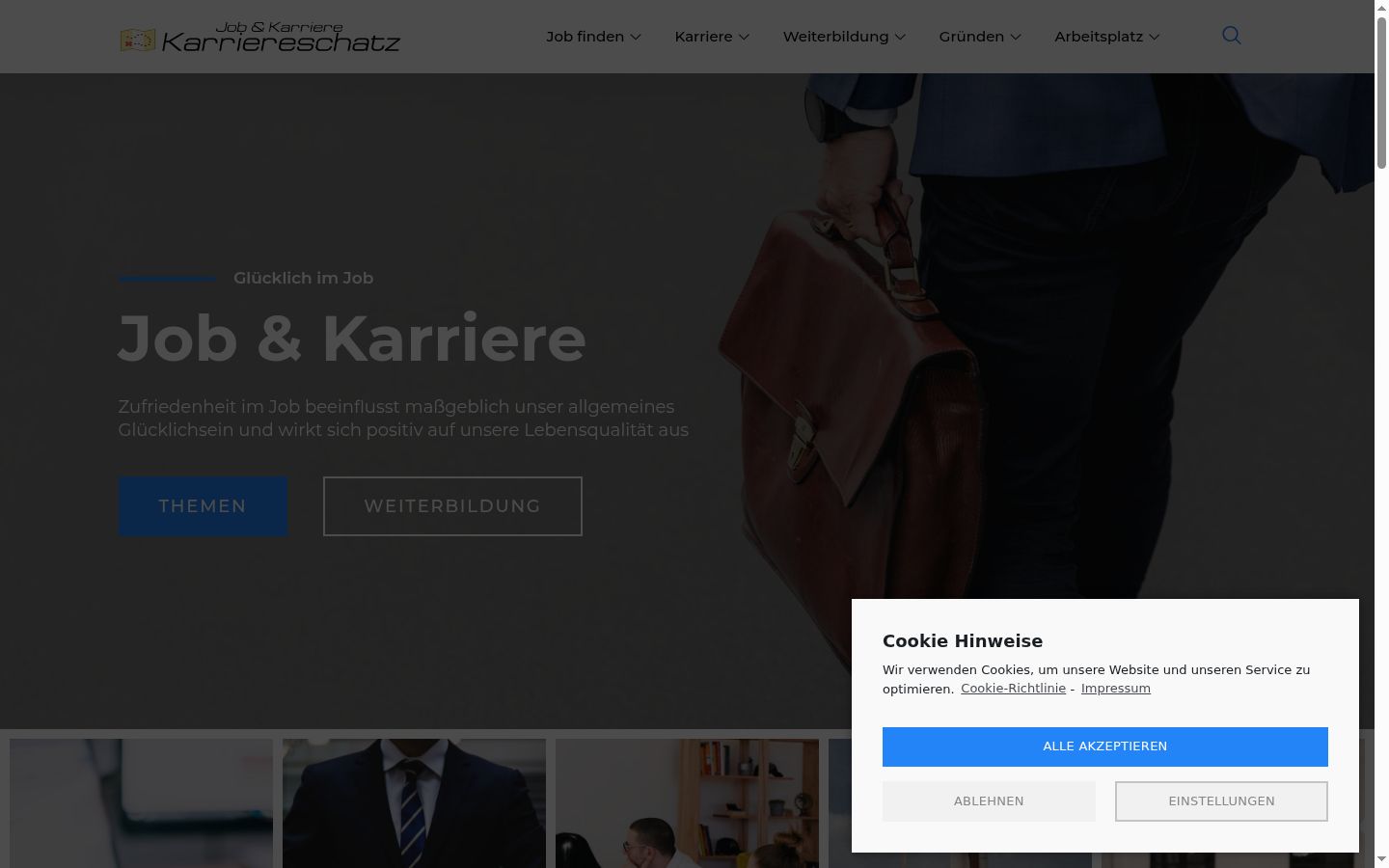Select the 'Cookie Hinweise' heading
Viewport: 1389px width, 868px height.
[x=963, y=641]
